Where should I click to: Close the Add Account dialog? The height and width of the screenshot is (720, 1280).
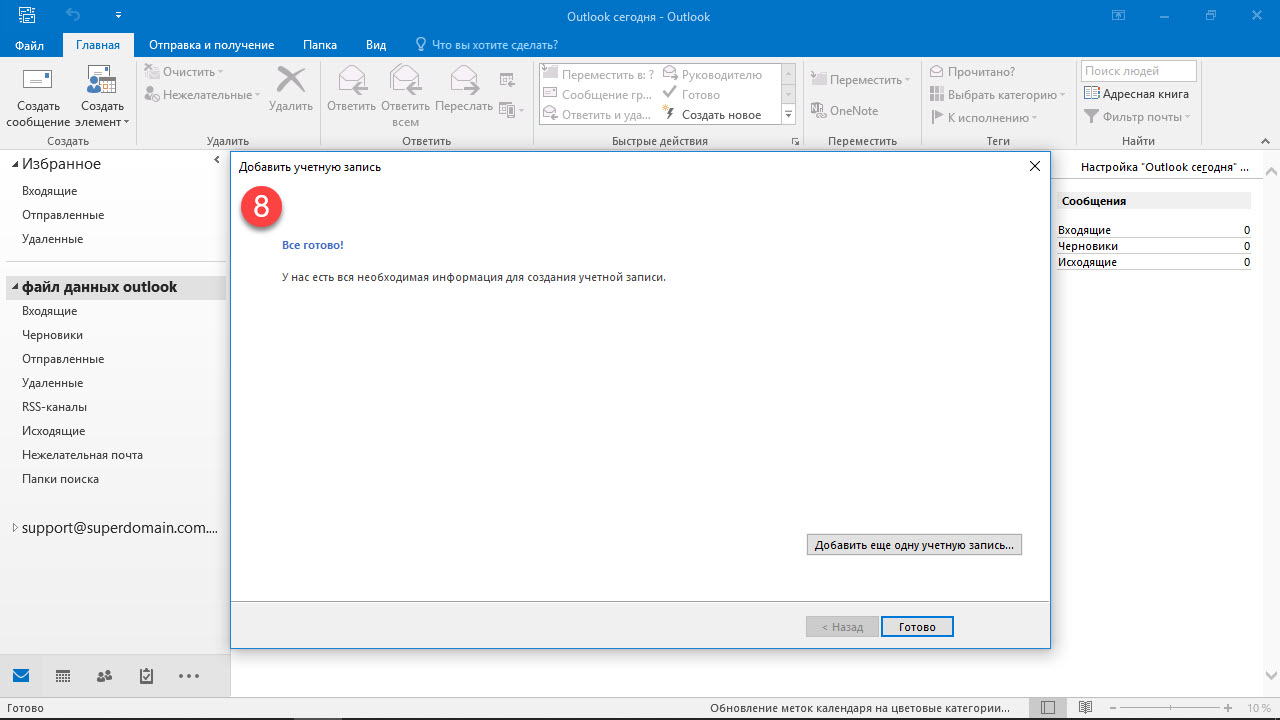[x=1035, y=167]
